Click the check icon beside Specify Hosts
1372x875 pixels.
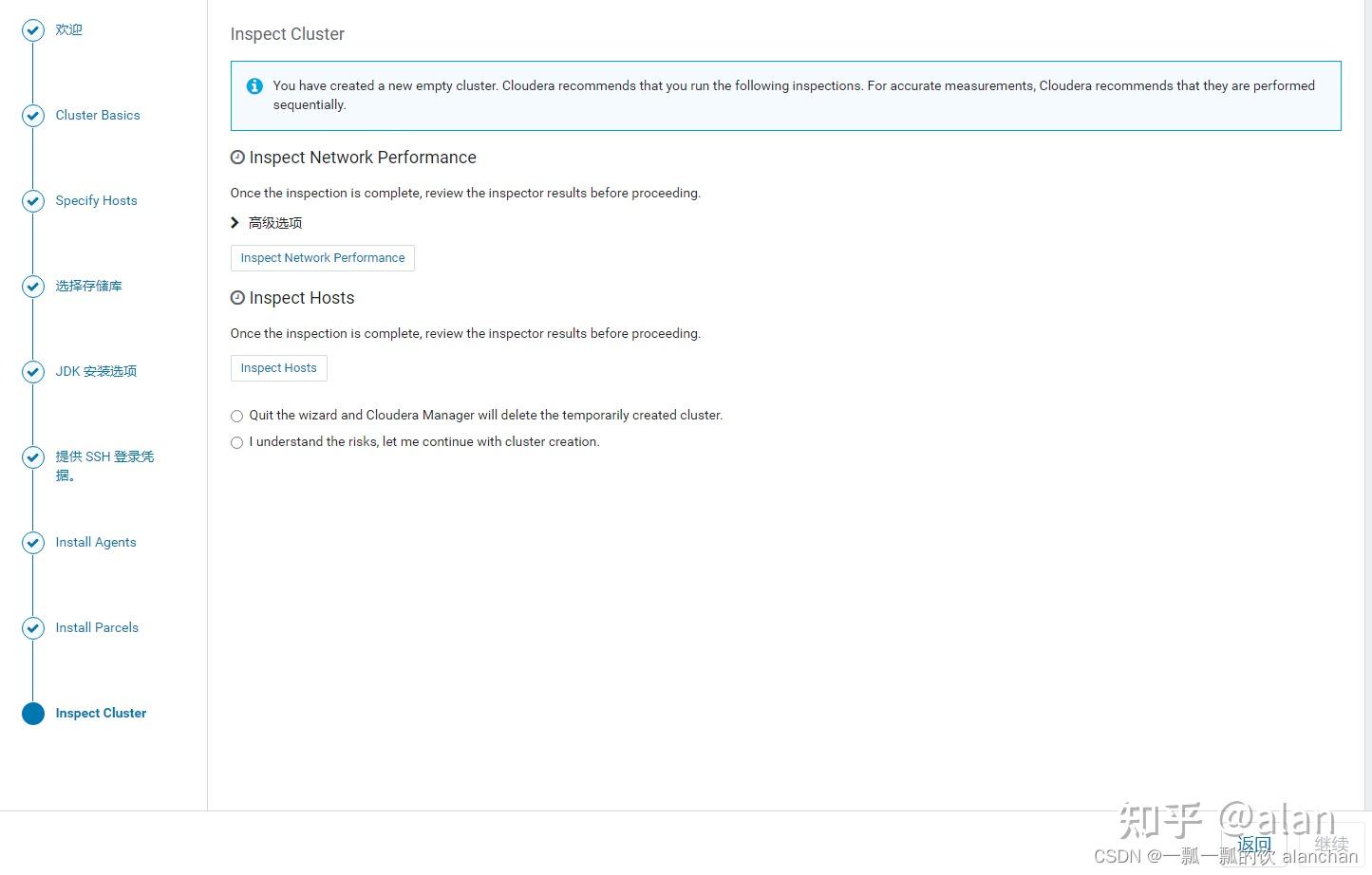coord(33,200)
